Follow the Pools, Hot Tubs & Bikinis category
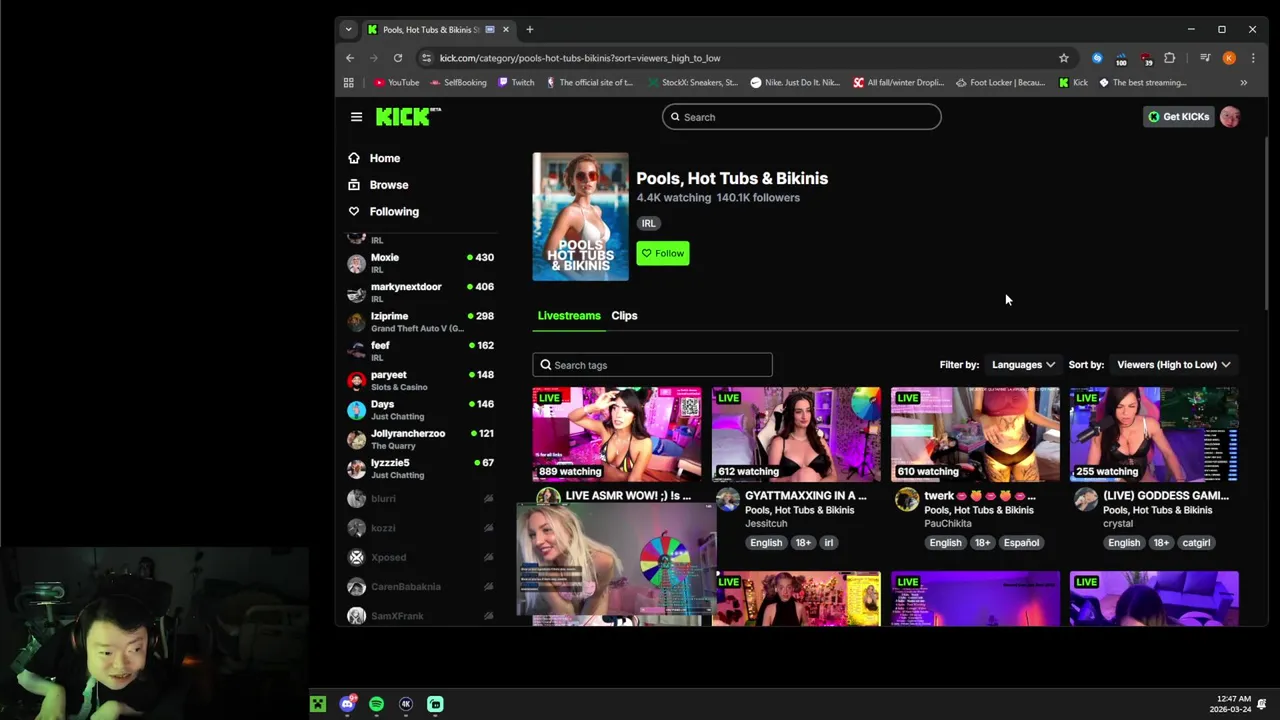The height and width of the screenshot is (720, 1280). (663, 253)
